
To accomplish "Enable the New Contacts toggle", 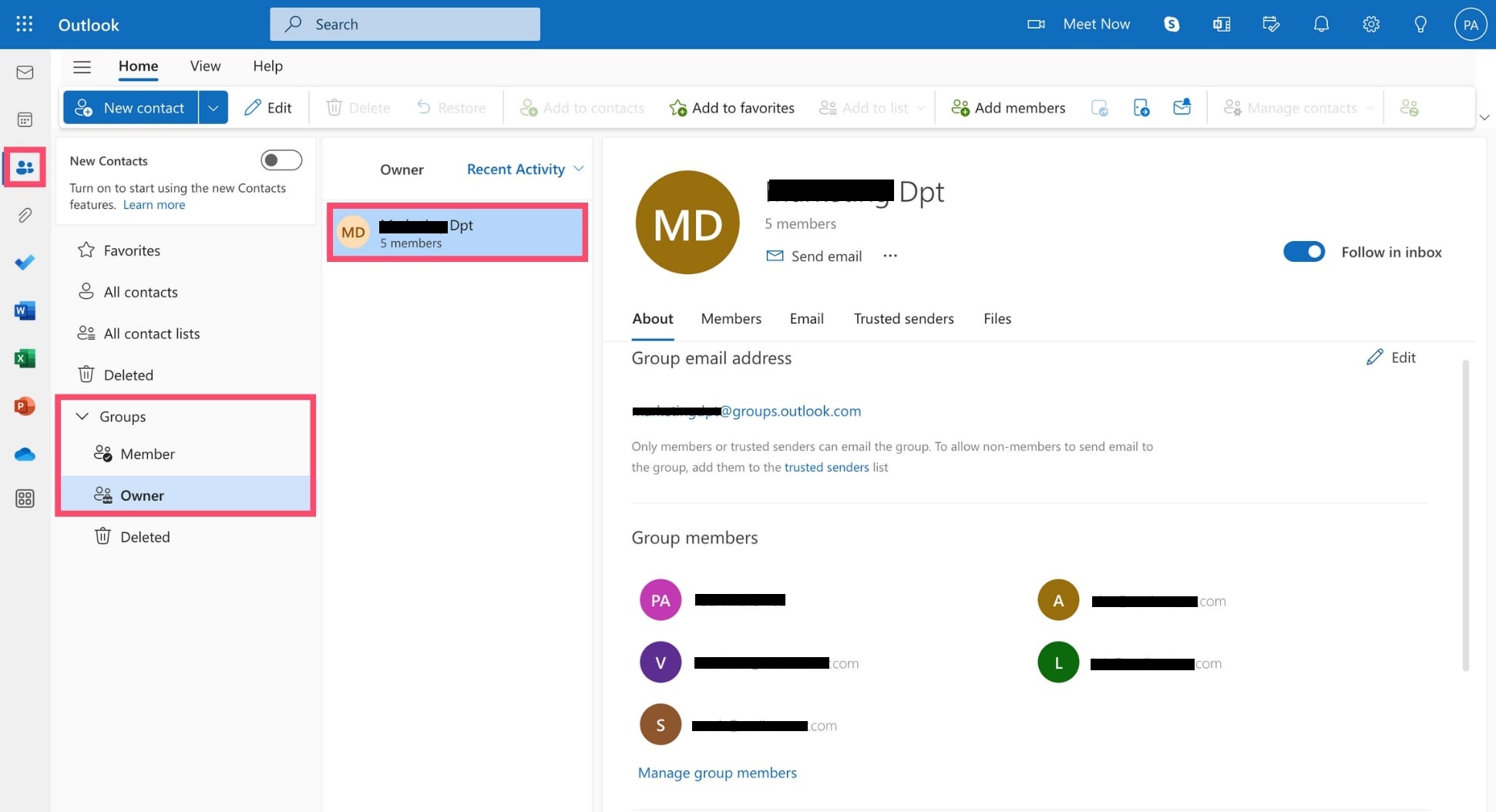I will click(x=281, y=160).
